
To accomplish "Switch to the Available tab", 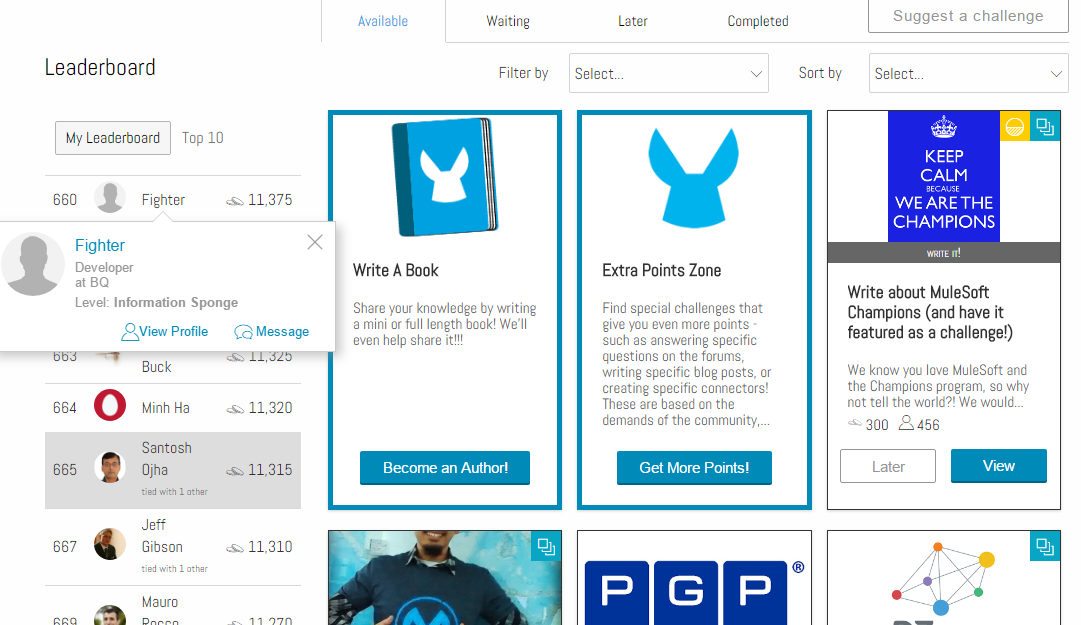I will coord(383,21).
